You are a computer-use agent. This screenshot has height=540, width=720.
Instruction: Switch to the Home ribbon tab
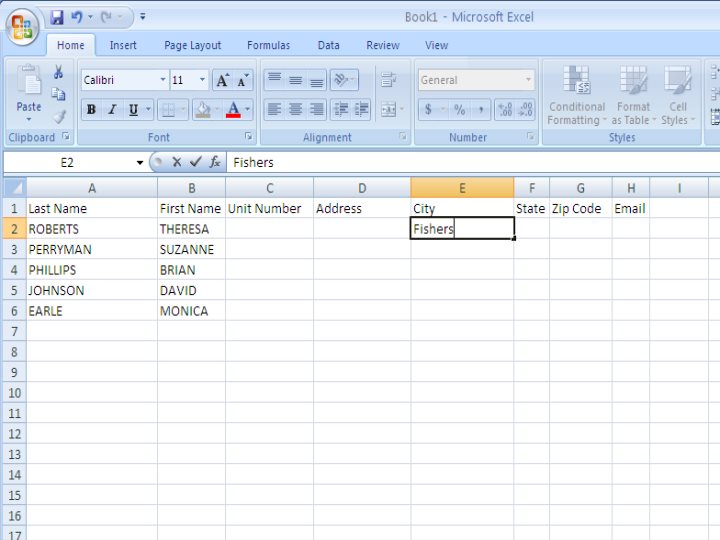71,45
